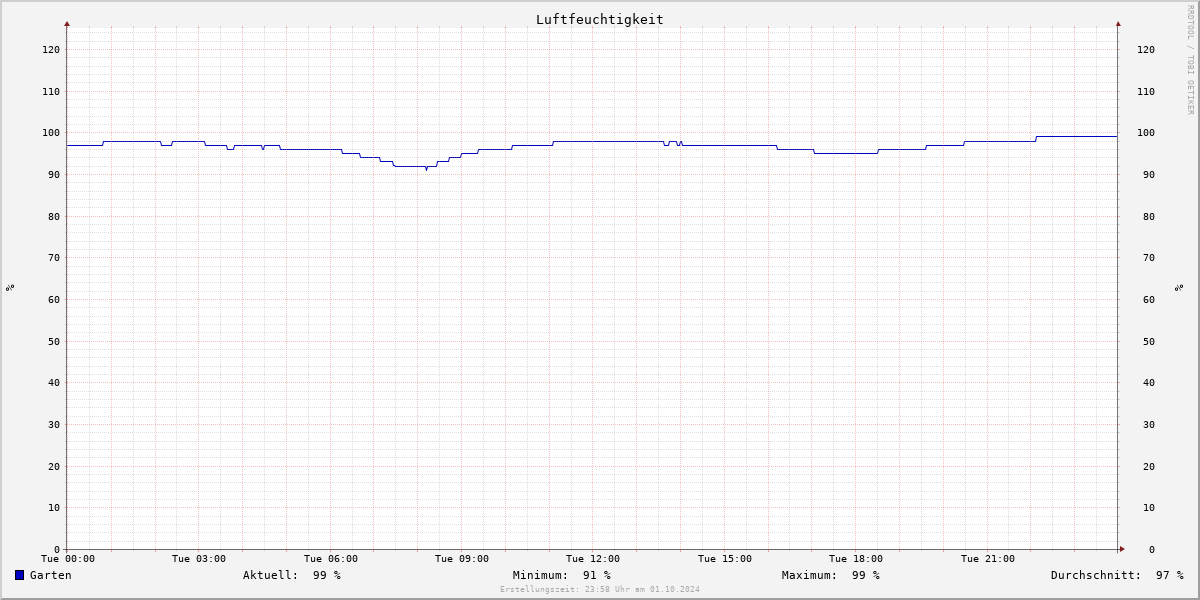The image size is (1200, 600).
Task: Click the Tue 09:00 time axis label
Action: click(x=462, y=559)
